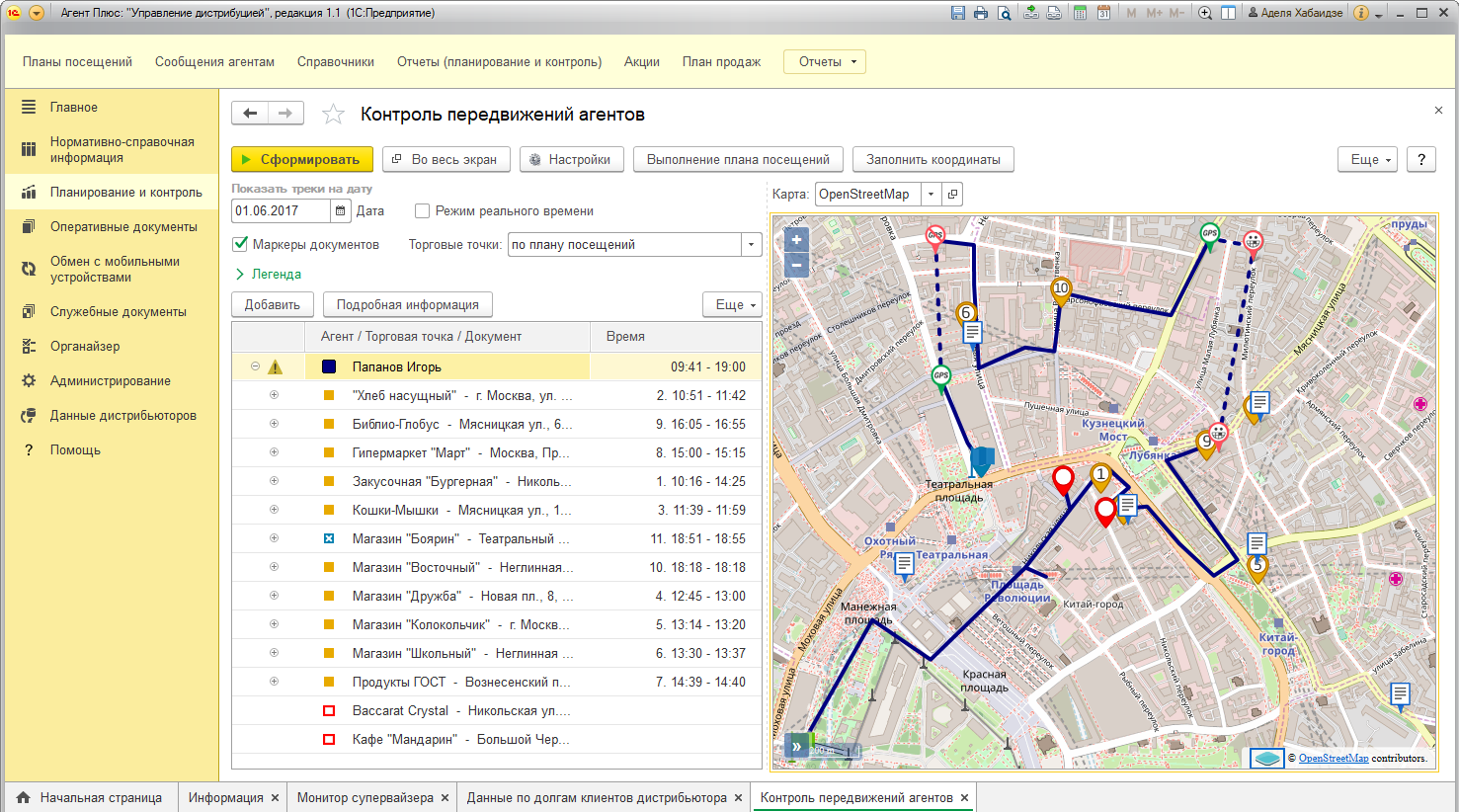1459x812 pixels.
Task: Click the help question mark button
Action: (x=1421, y=159)
